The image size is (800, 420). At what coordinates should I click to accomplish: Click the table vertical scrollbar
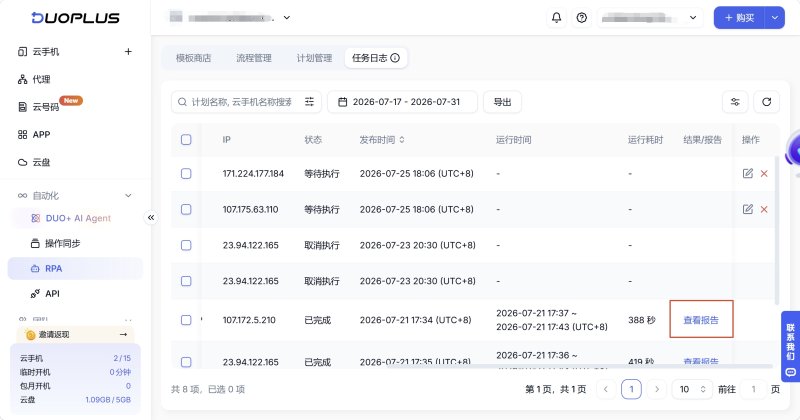(777, 230)
